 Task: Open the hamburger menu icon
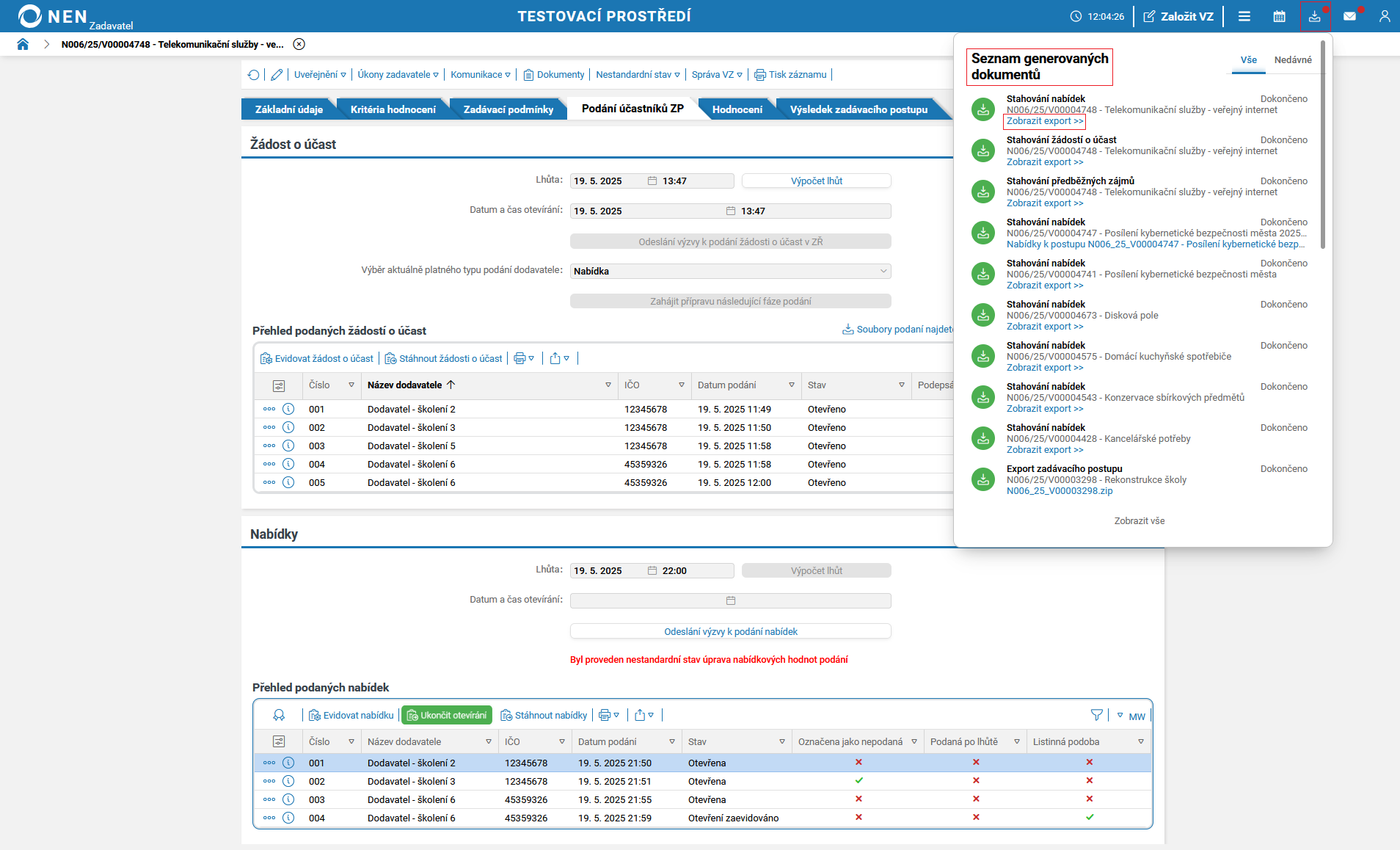click(1244, 16)
